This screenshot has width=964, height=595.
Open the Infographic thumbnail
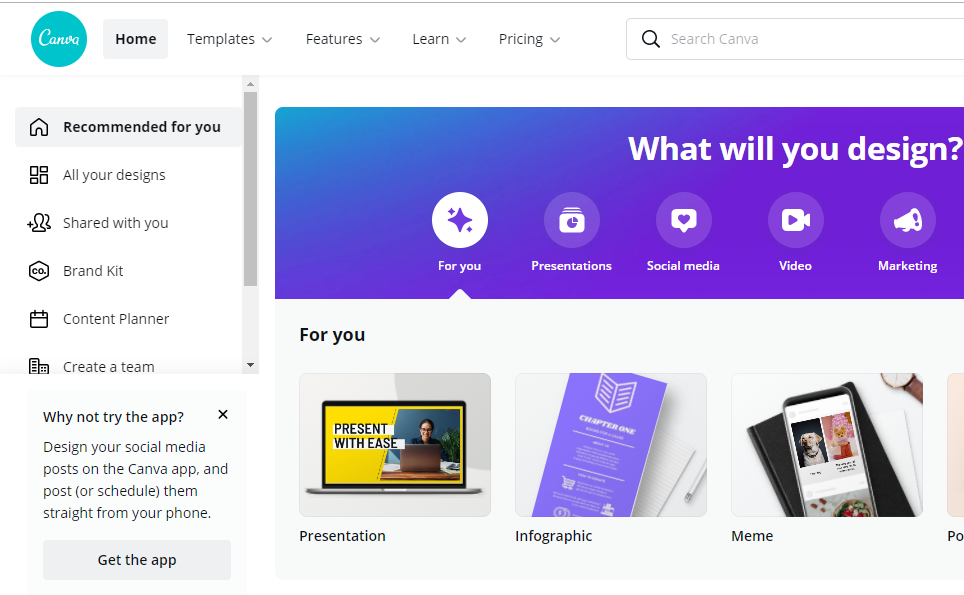pyautogui.click(x=610, y=445)
